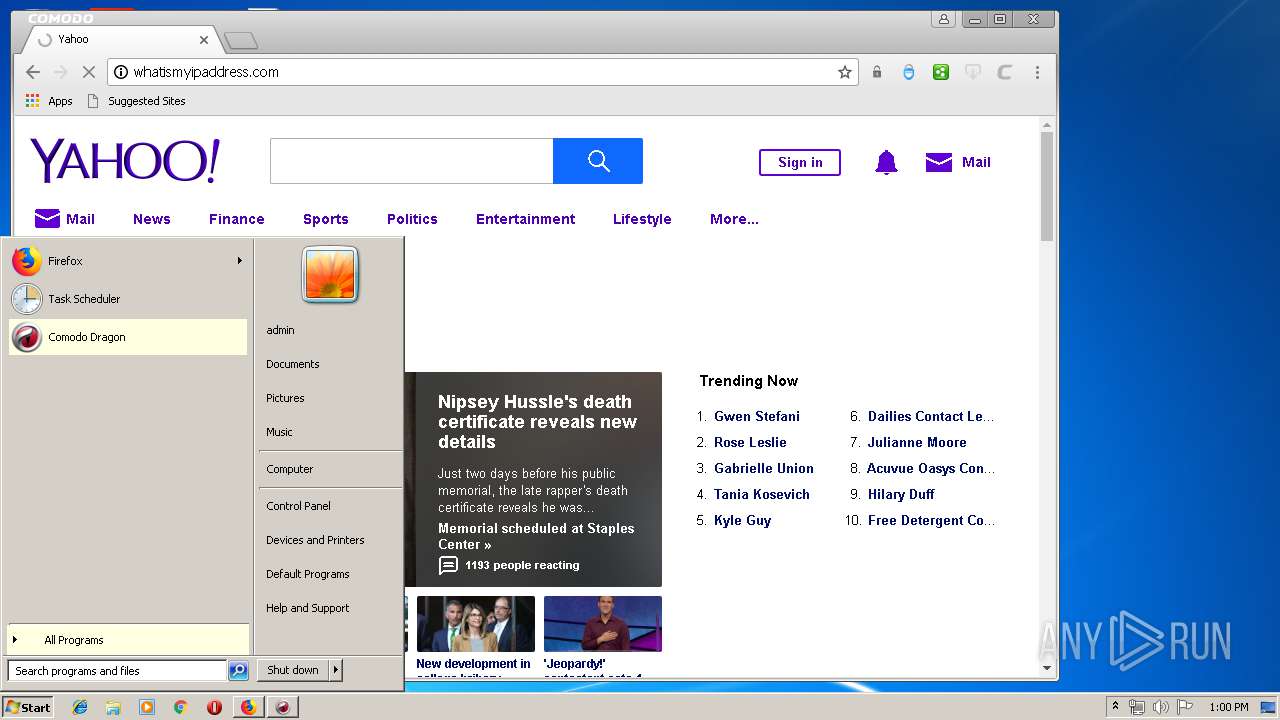
Task: Focus Search programs and files box
Action: [x=117, y=671]
